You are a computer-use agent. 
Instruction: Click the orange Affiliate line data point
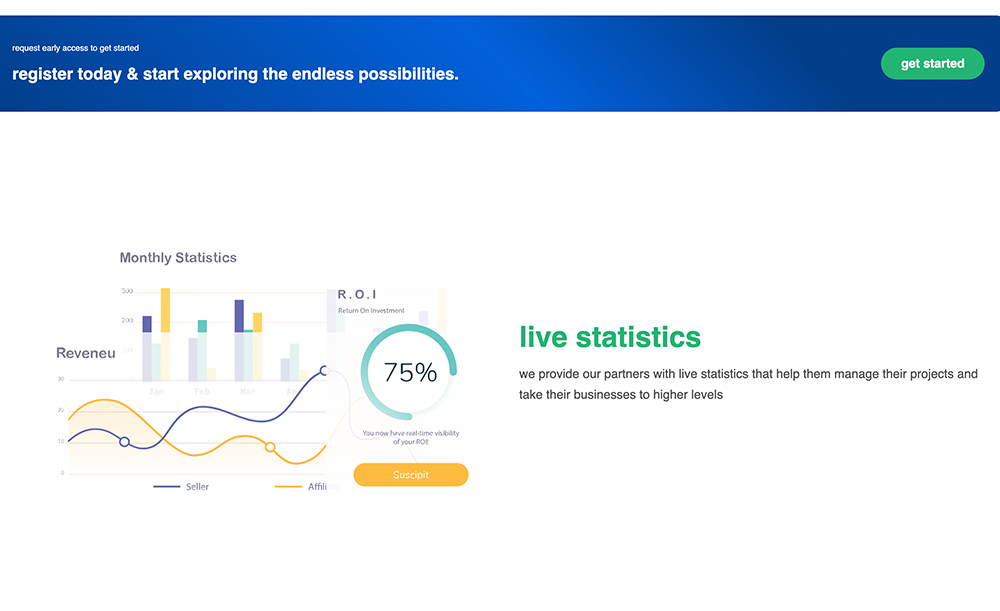coord(270,447)
